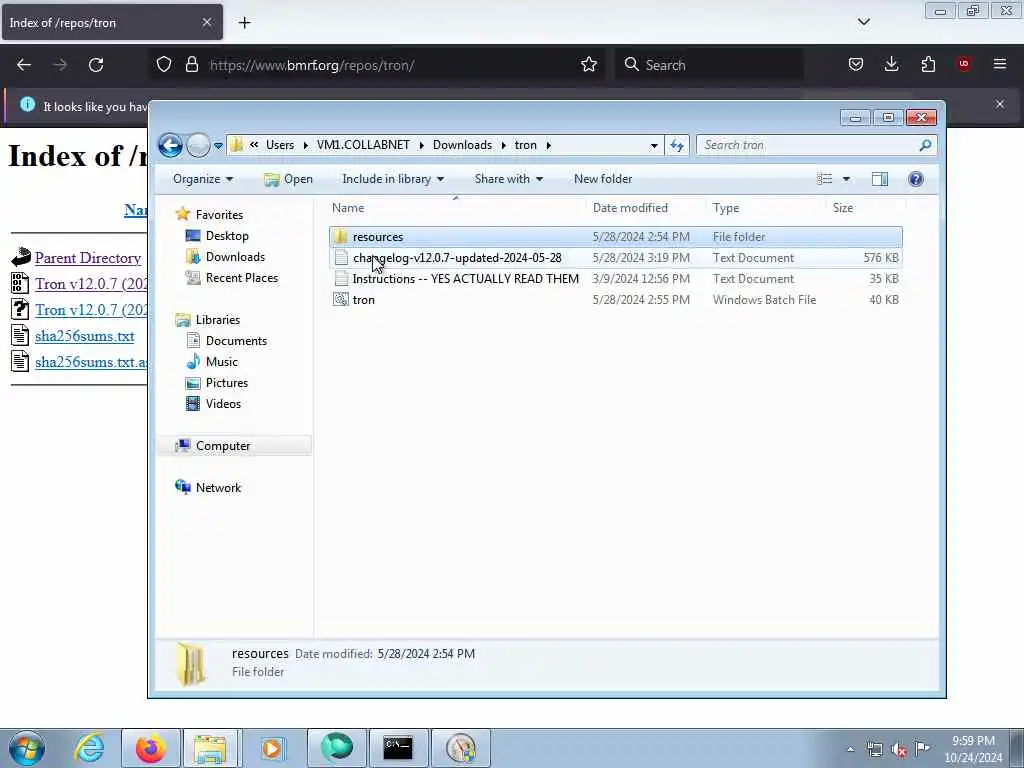Show Firefox tracking protection shield info
1024x768 pixels.
pyautogui.click(x=164, y=65)
